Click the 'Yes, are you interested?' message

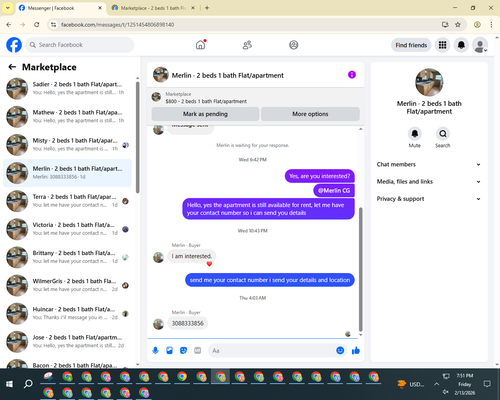point(320,176)
